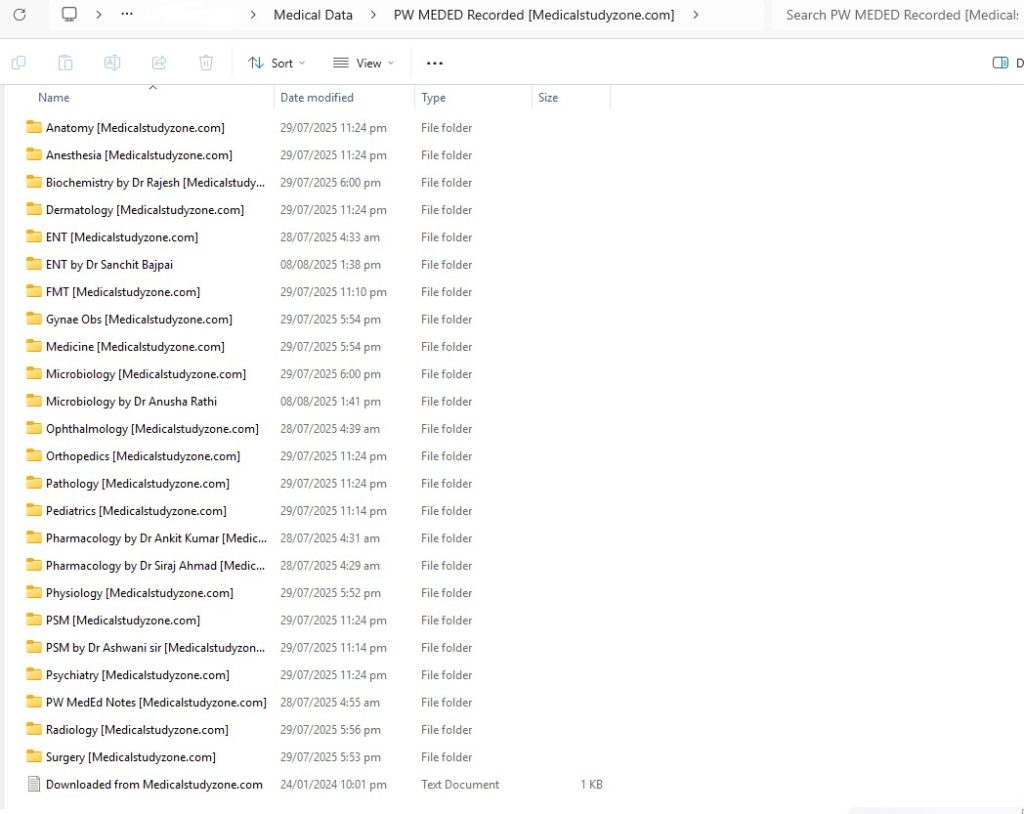Click the Paste icon in the toolbar
This screenshot has height=814, width=1024.
(x=65, y=62)
